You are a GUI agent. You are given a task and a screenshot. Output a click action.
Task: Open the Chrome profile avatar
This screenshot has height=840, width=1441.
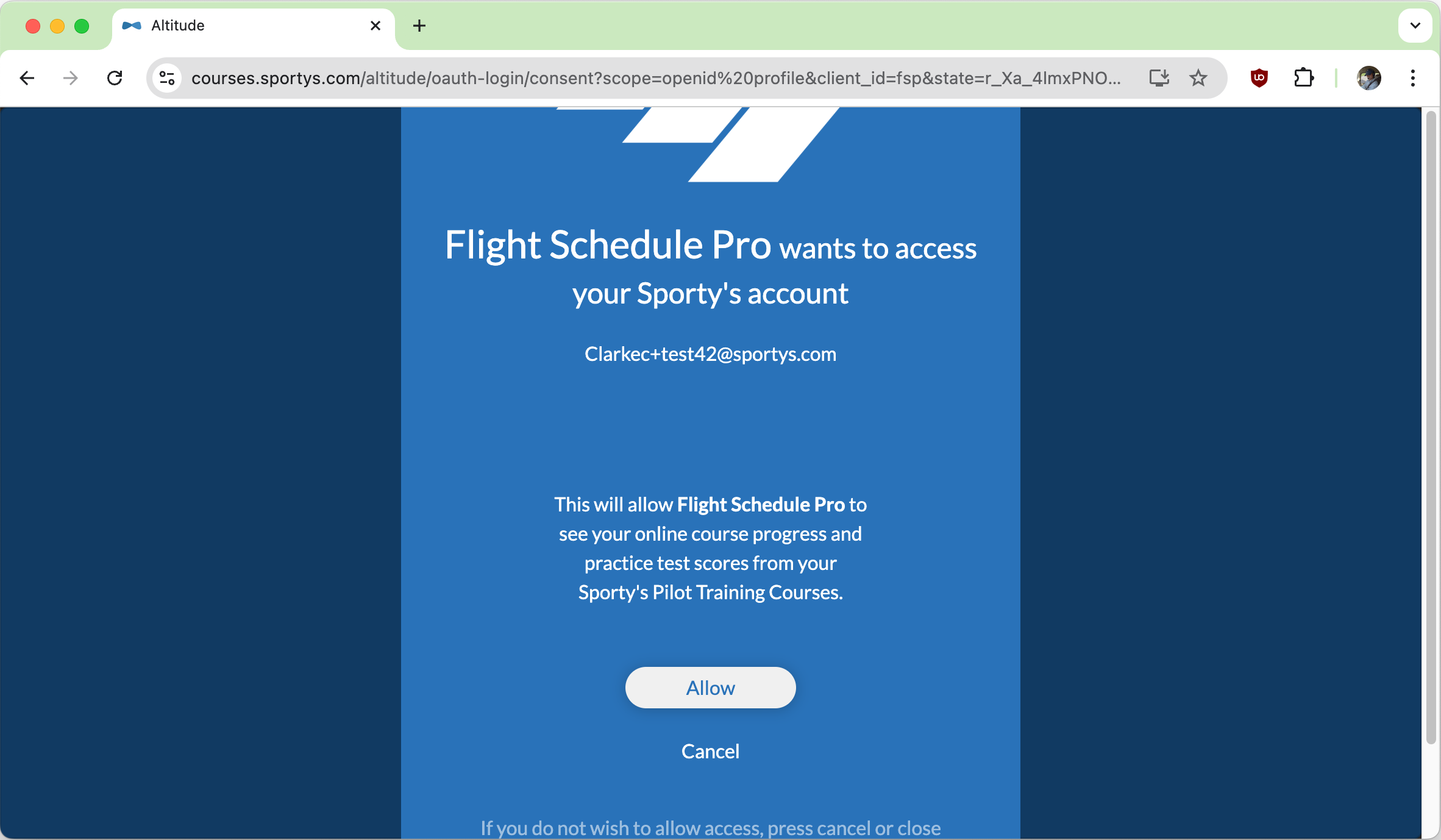coord(1368,78)
